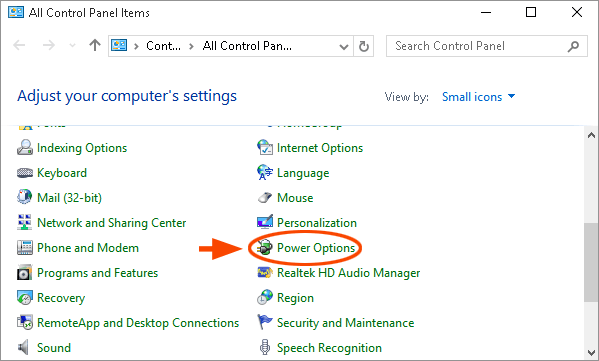Minimize the All Control Panel Items window
Screen dimensions: 599x361
(x=486, y=13)
